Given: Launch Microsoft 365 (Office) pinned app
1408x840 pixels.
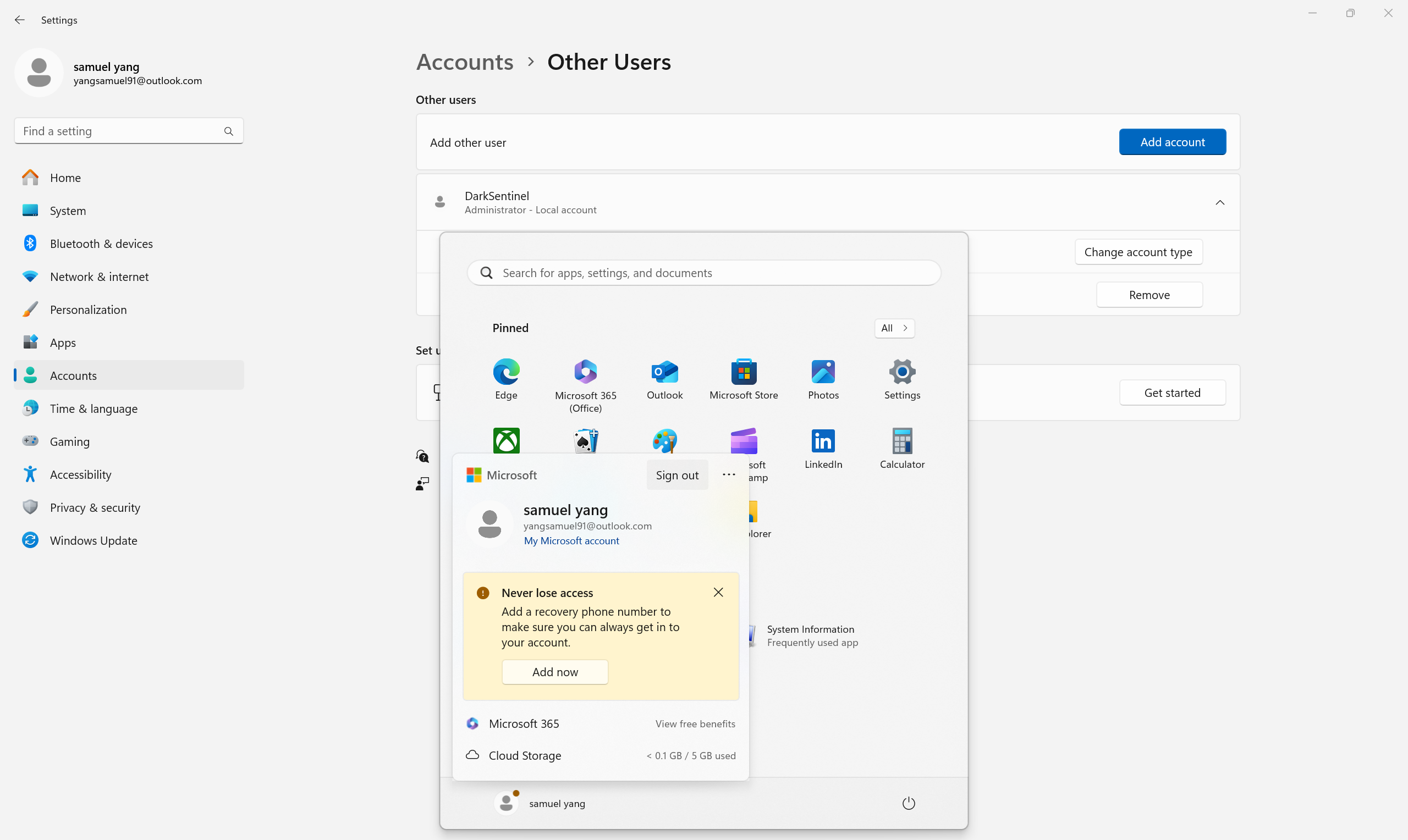Looking at the screenshot, I should (585, 385).
